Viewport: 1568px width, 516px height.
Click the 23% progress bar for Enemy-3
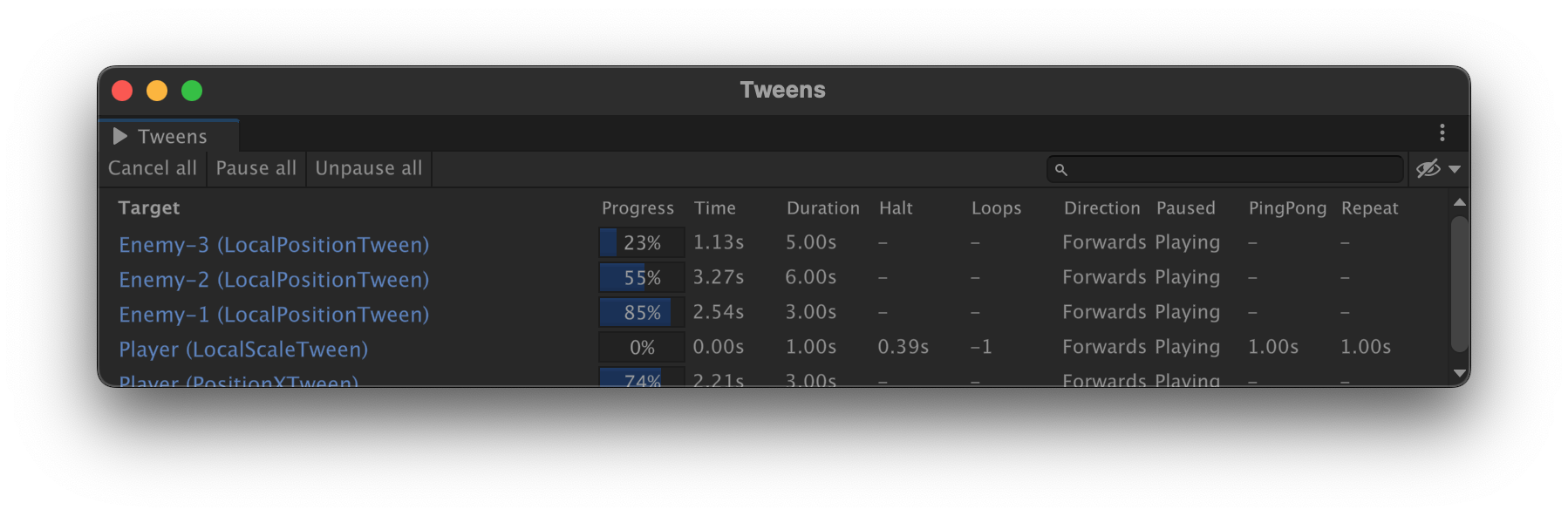(642, 242)
